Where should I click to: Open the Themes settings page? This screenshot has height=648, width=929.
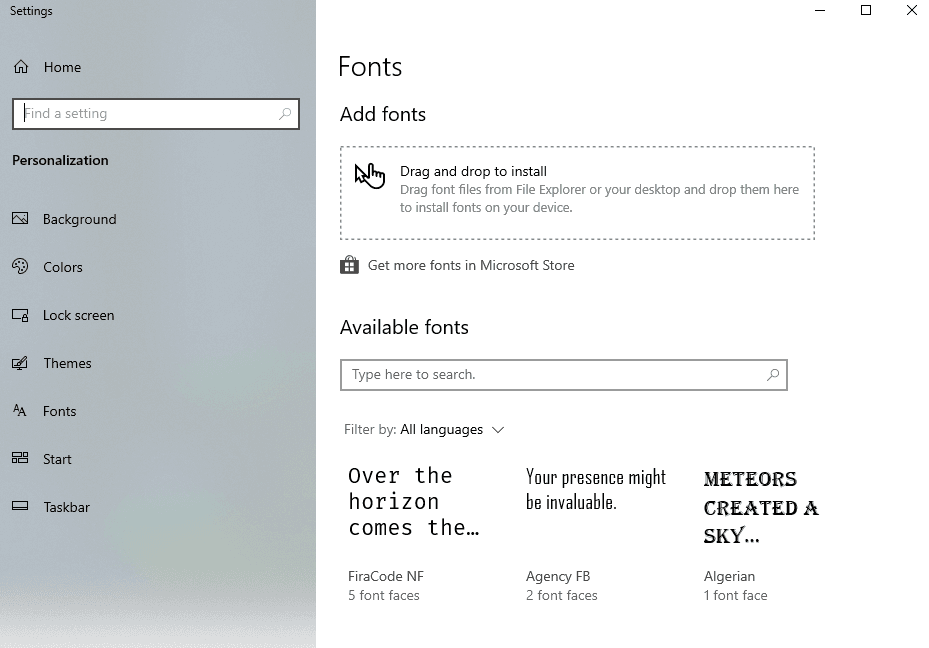click(x=67, y=363)
